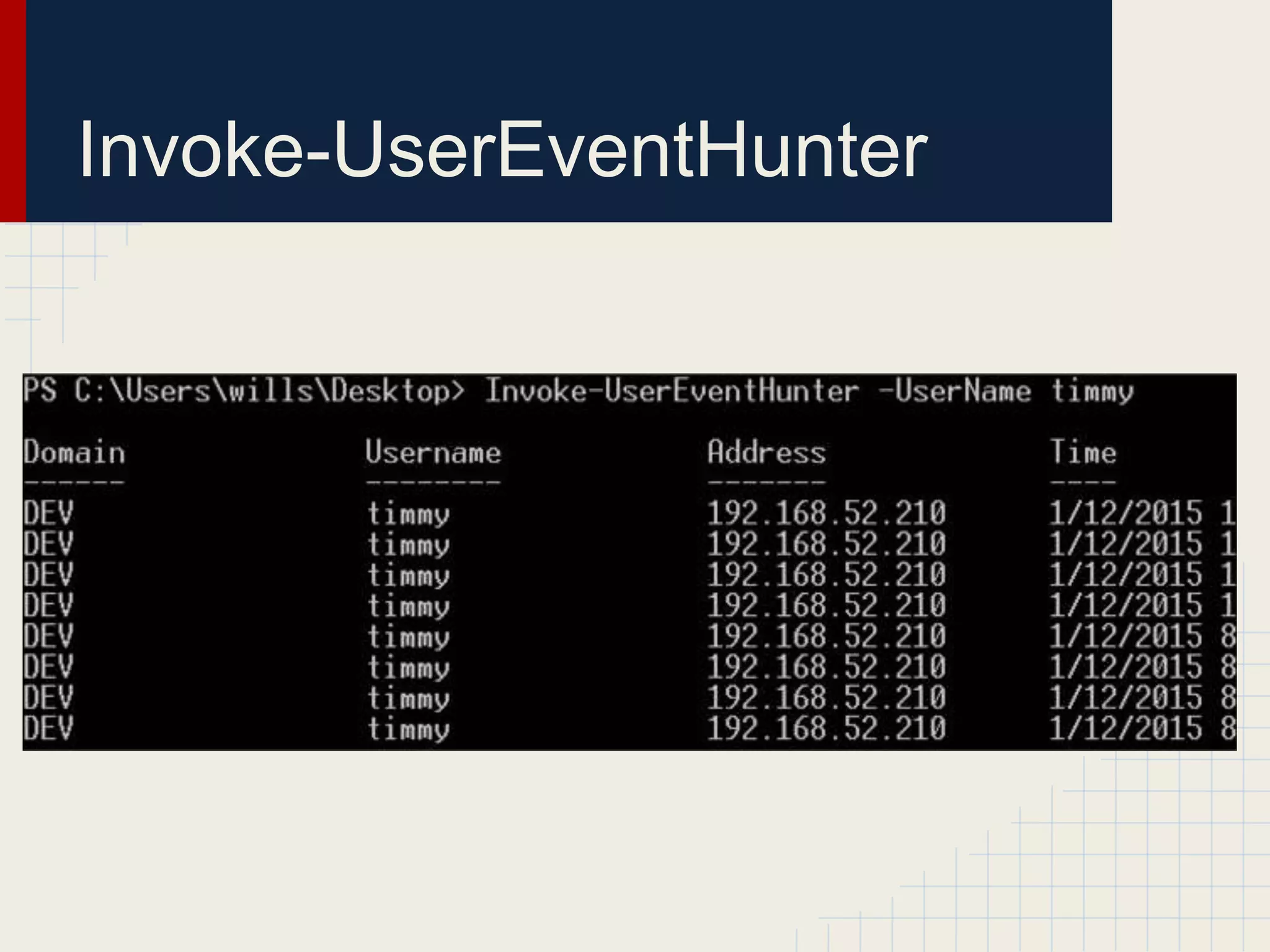Click the Username column header

(x=433, y=452)
